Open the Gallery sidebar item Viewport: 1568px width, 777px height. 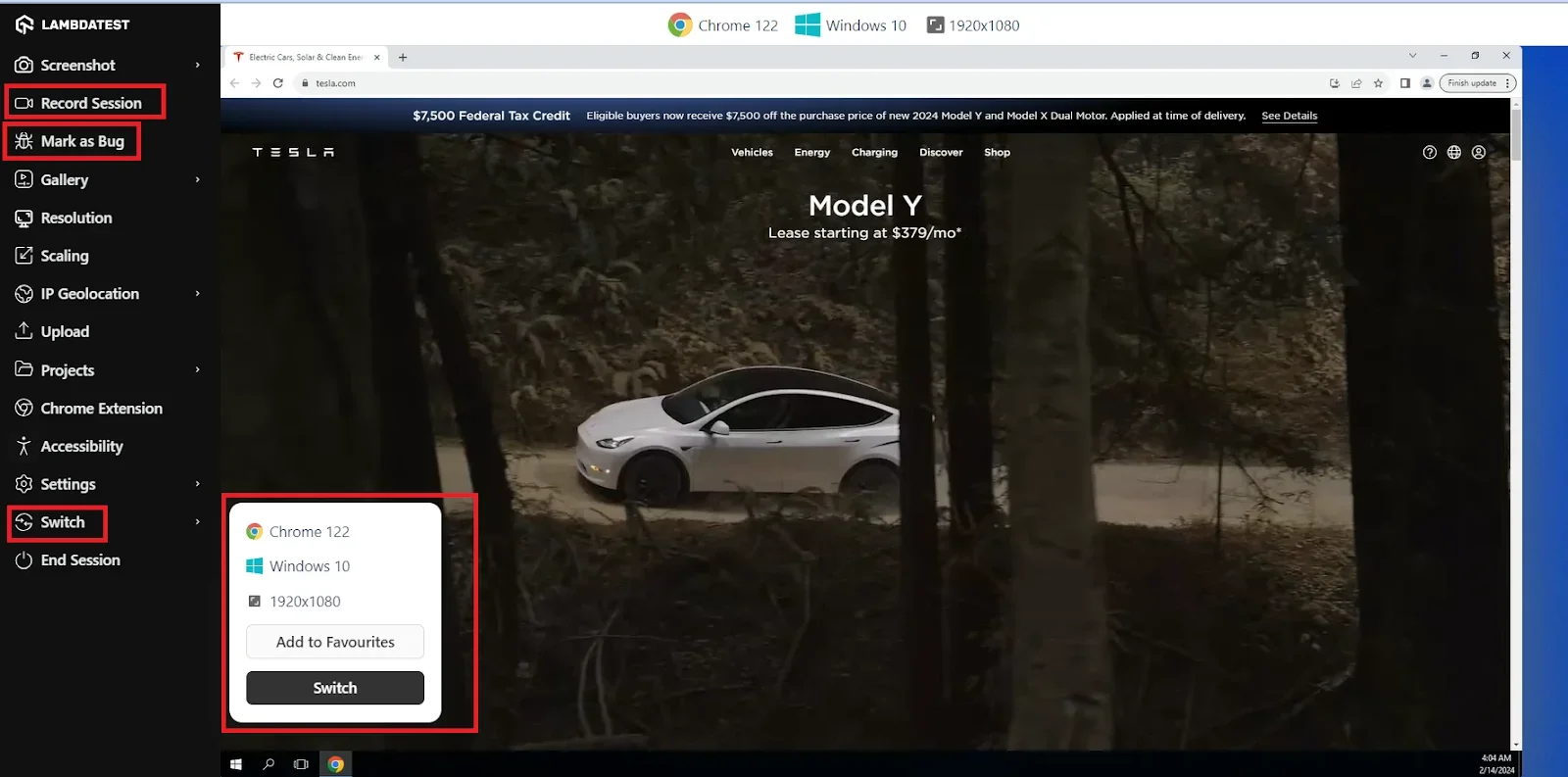click(65, 179)
